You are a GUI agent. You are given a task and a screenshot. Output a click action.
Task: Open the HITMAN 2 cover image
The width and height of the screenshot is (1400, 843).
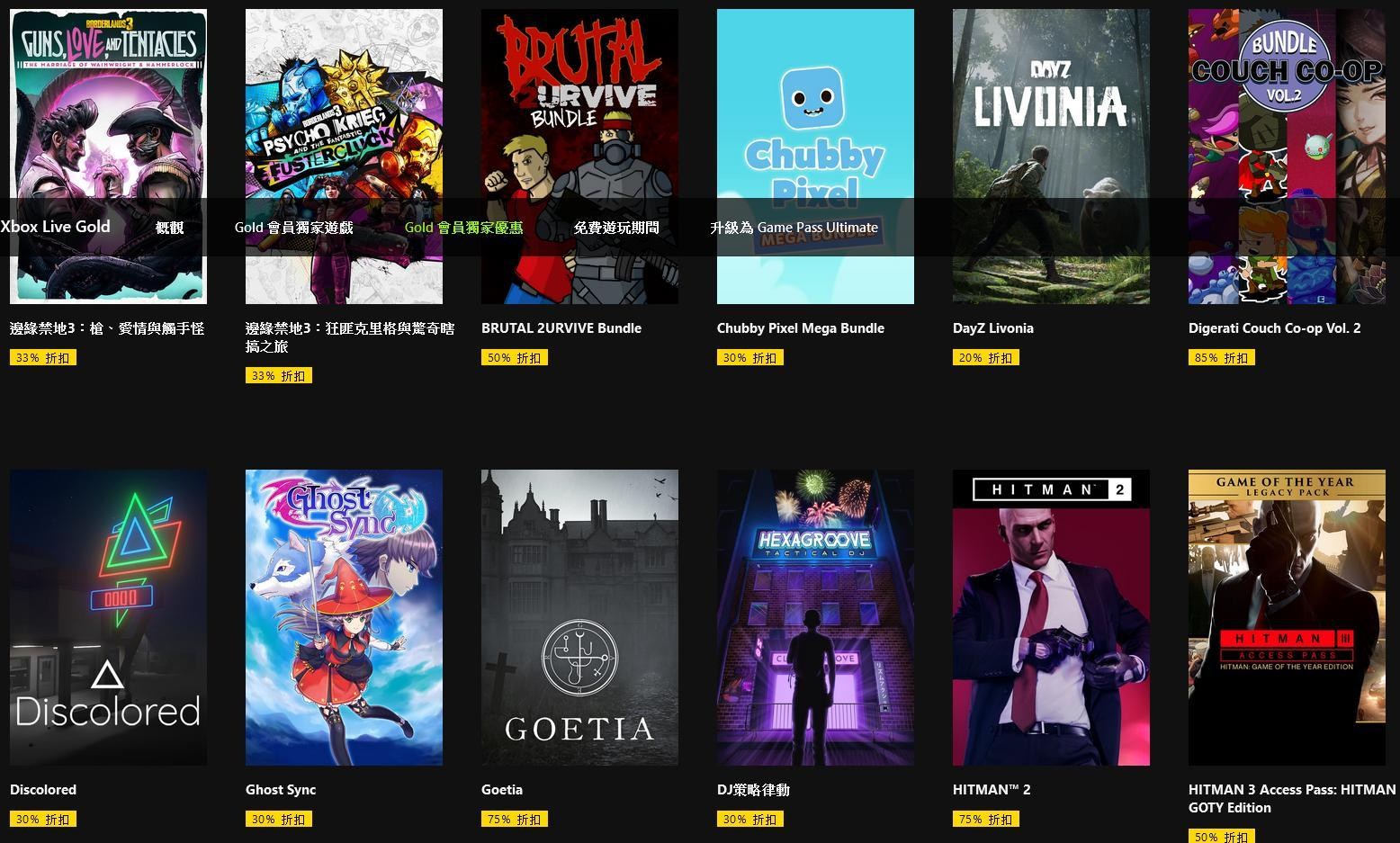click(x=1051, y=617)
